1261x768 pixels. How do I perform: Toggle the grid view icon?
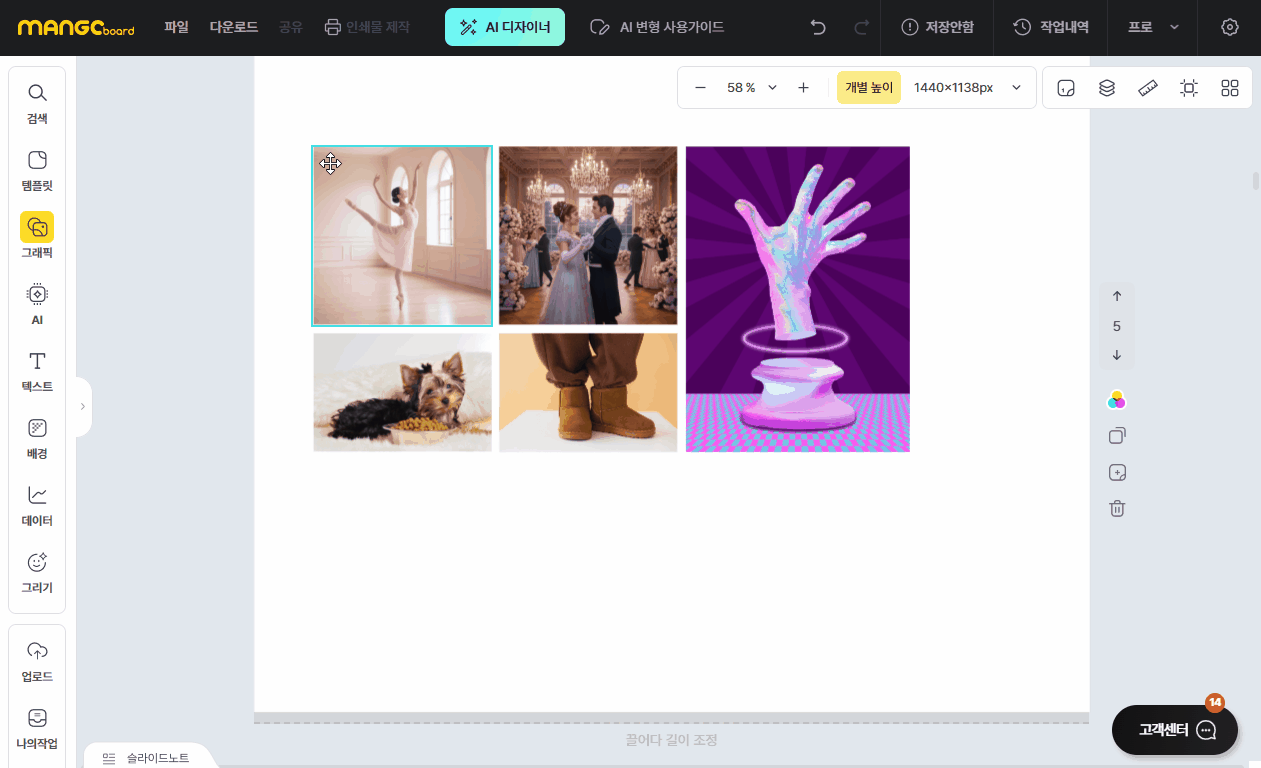tap(1230, 88)
